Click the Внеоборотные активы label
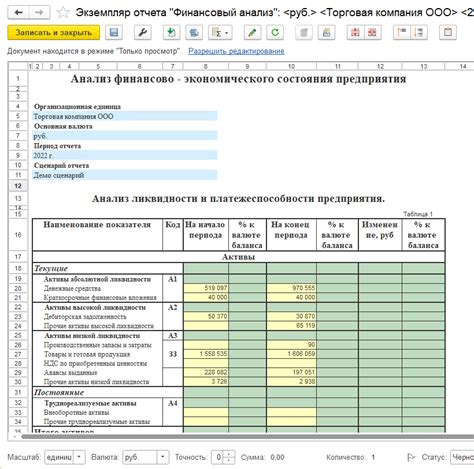The width and height of the screenshot is (474, 469). point(76,412)
